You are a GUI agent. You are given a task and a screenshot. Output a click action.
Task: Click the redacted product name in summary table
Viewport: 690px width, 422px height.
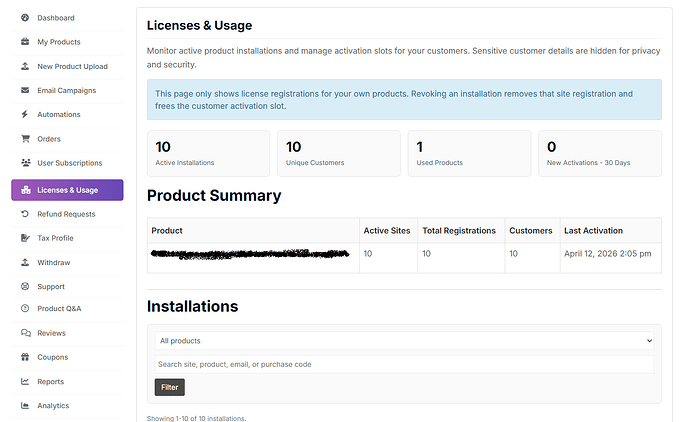click(250, 254)
